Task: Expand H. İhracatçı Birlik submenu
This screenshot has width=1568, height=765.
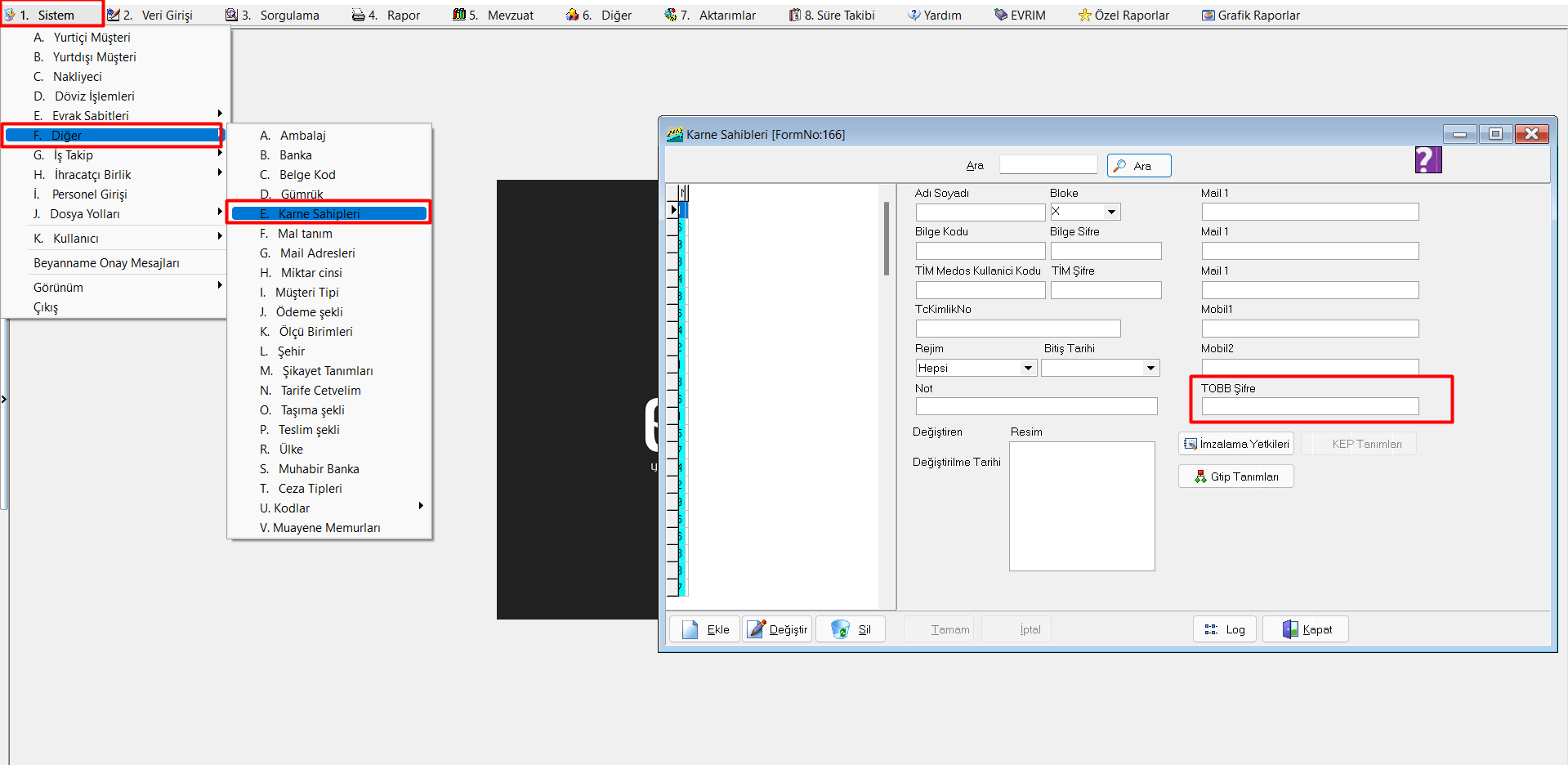Action: coord(114,174)
